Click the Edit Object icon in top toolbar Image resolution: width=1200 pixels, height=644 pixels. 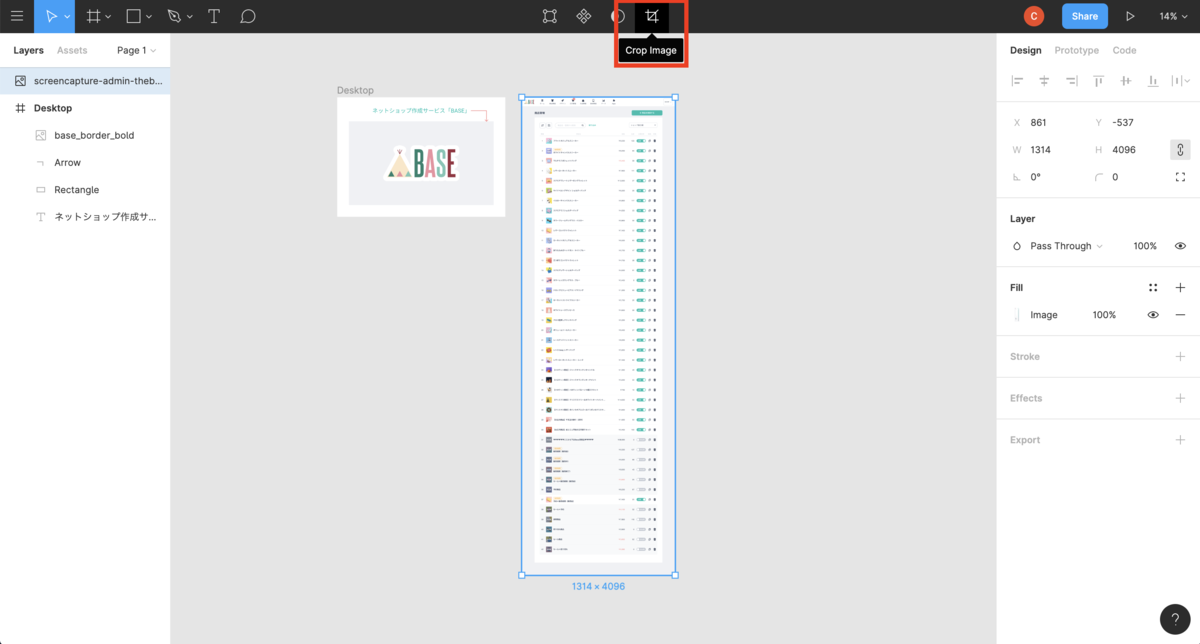pyautogui.click(x=550, y=16)
